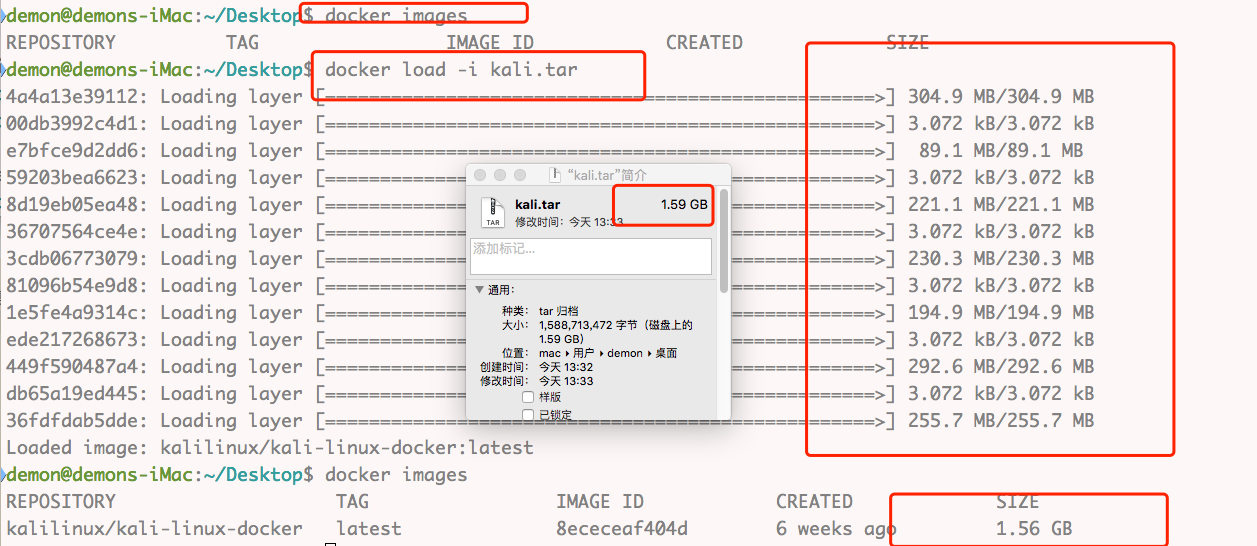Click layer ID 59203bea6623
The width and height of the screenshot is (1257, 546).
coord(71,178)
